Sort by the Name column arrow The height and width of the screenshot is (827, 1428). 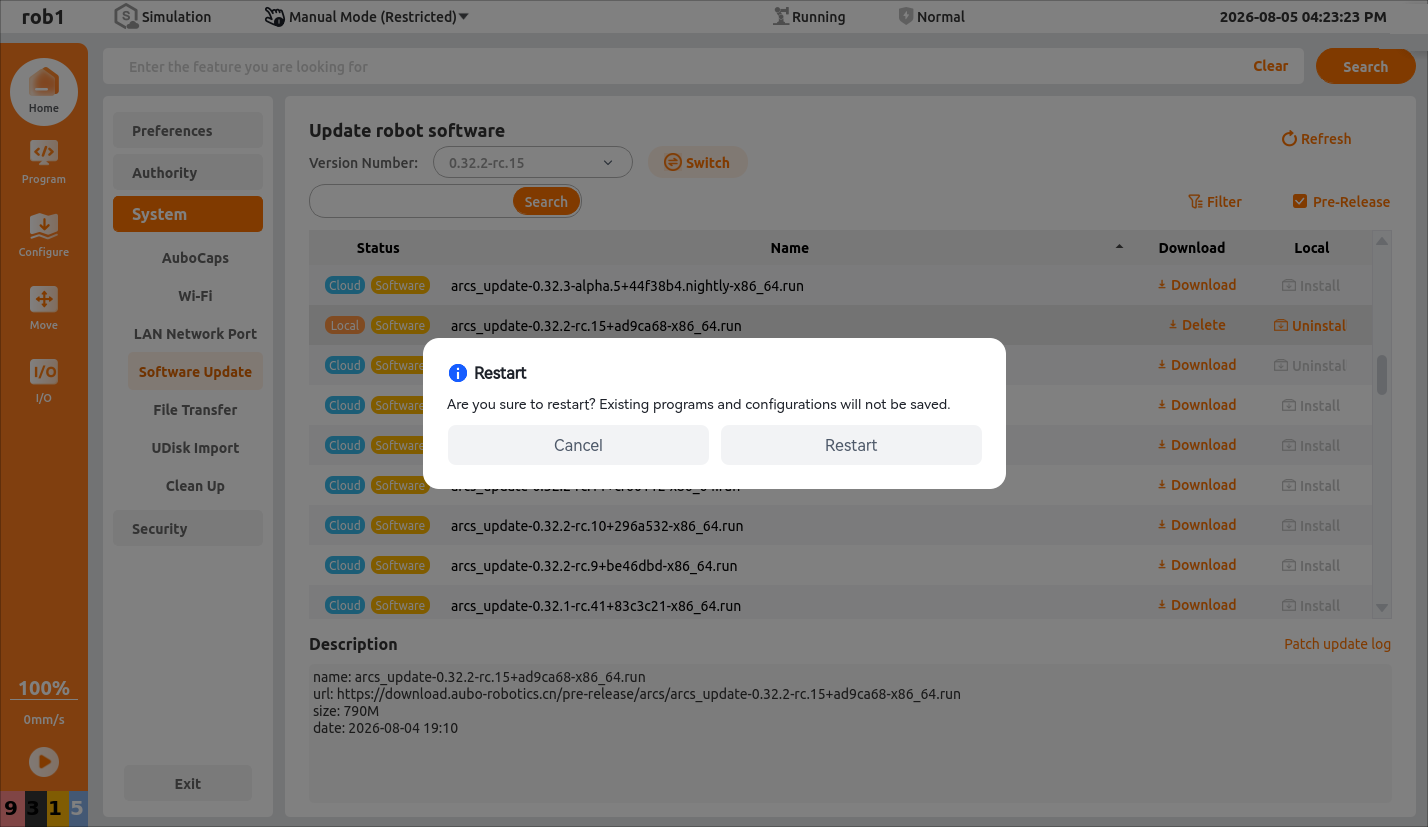point(1120,247)
